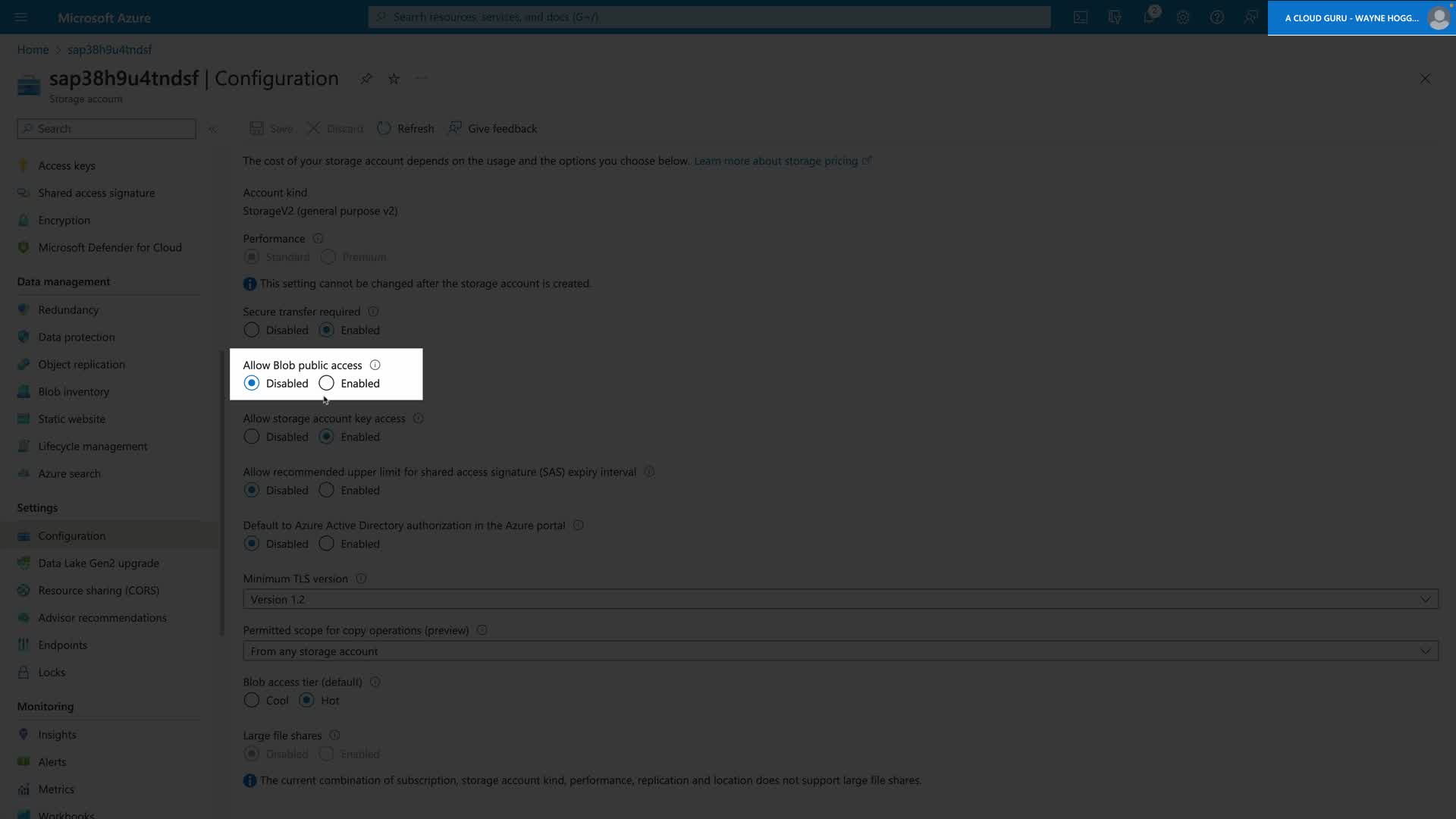Go to Data protection menu item
The width and height of the screenshot is (1456, 819).
pyautogui.click(x=77, y=337)
